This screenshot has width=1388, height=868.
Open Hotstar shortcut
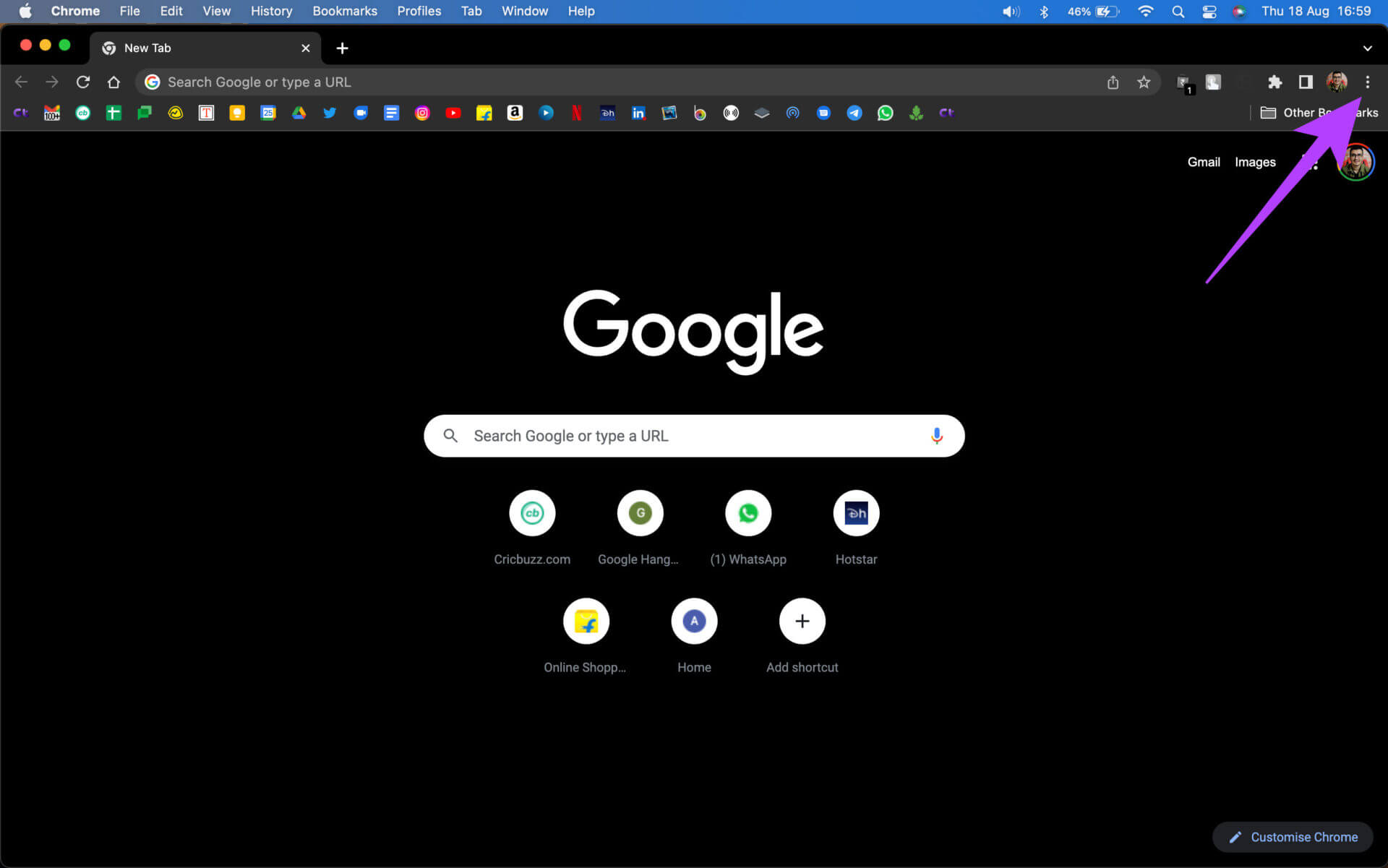point(854,513)
